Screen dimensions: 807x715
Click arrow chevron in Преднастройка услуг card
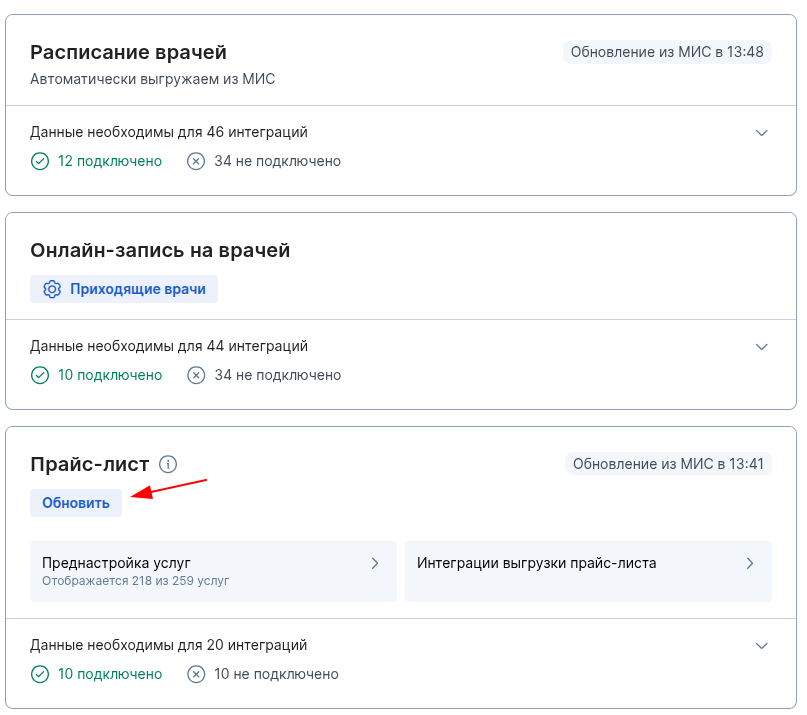375,564
